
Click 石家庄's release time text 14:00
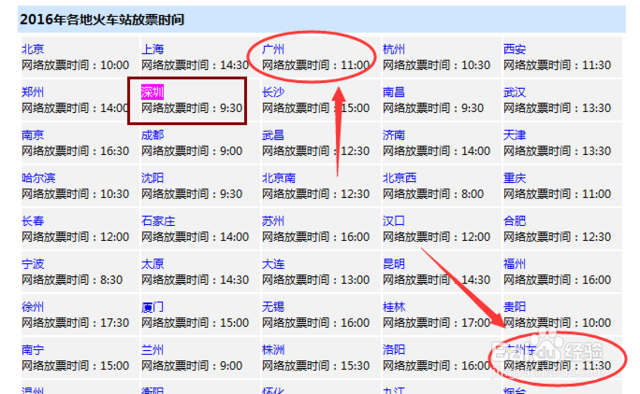click(x=235, y=237)
